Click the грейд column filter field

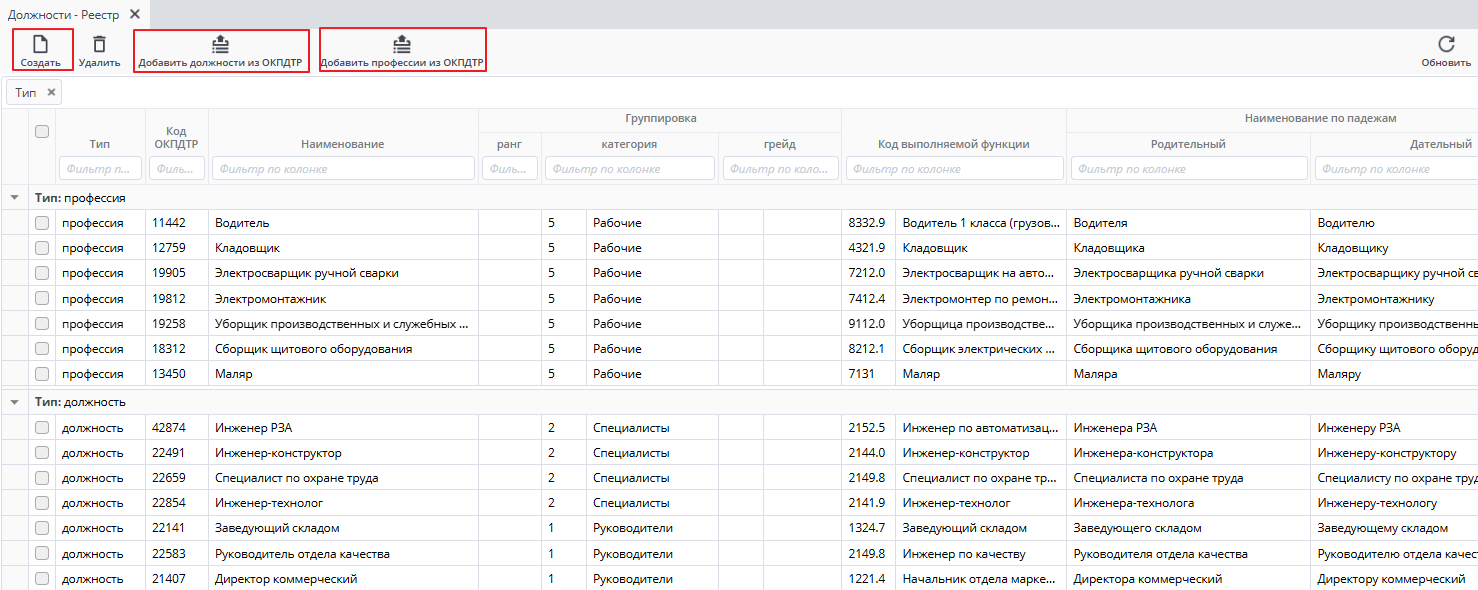(780, 169)
